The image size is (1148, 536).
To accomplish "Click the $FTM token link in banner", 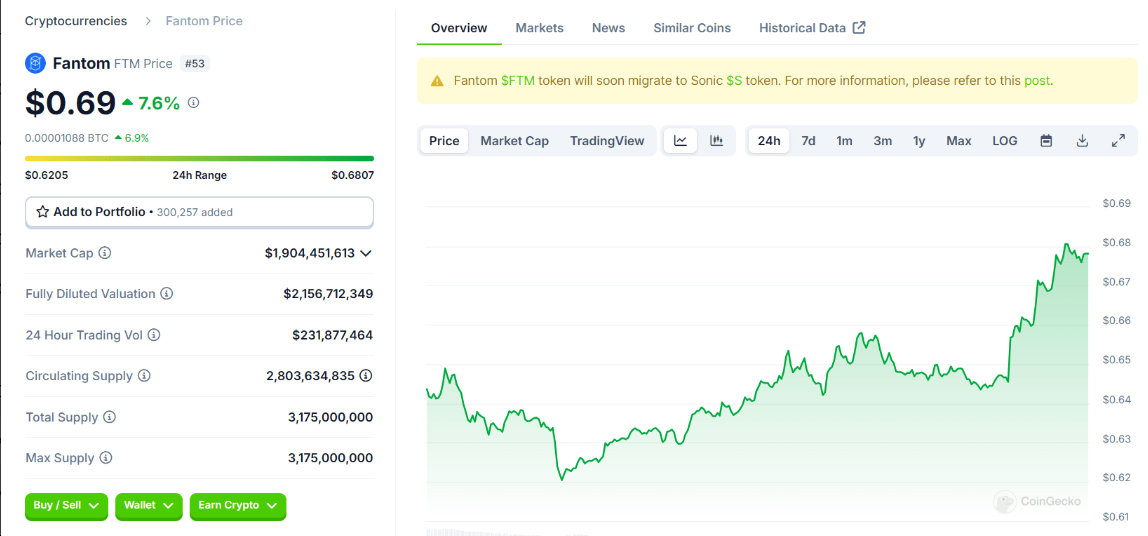I will 518,81.
